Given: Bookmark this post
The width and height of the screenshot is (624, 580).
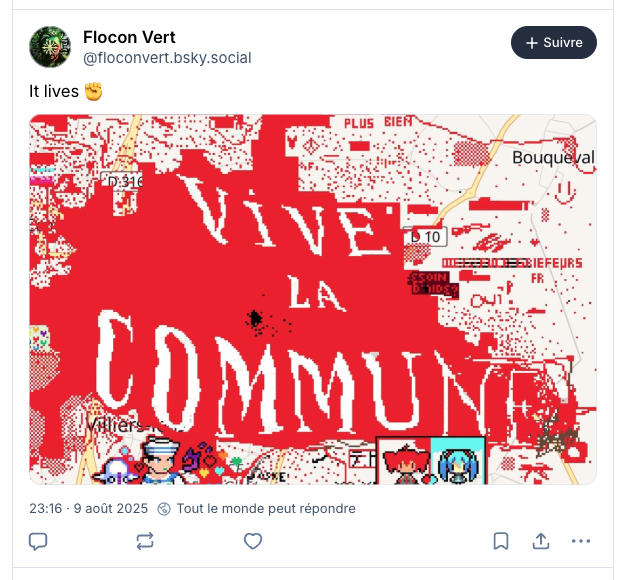Looking at the screenshot, I should (x=501, y=541).
